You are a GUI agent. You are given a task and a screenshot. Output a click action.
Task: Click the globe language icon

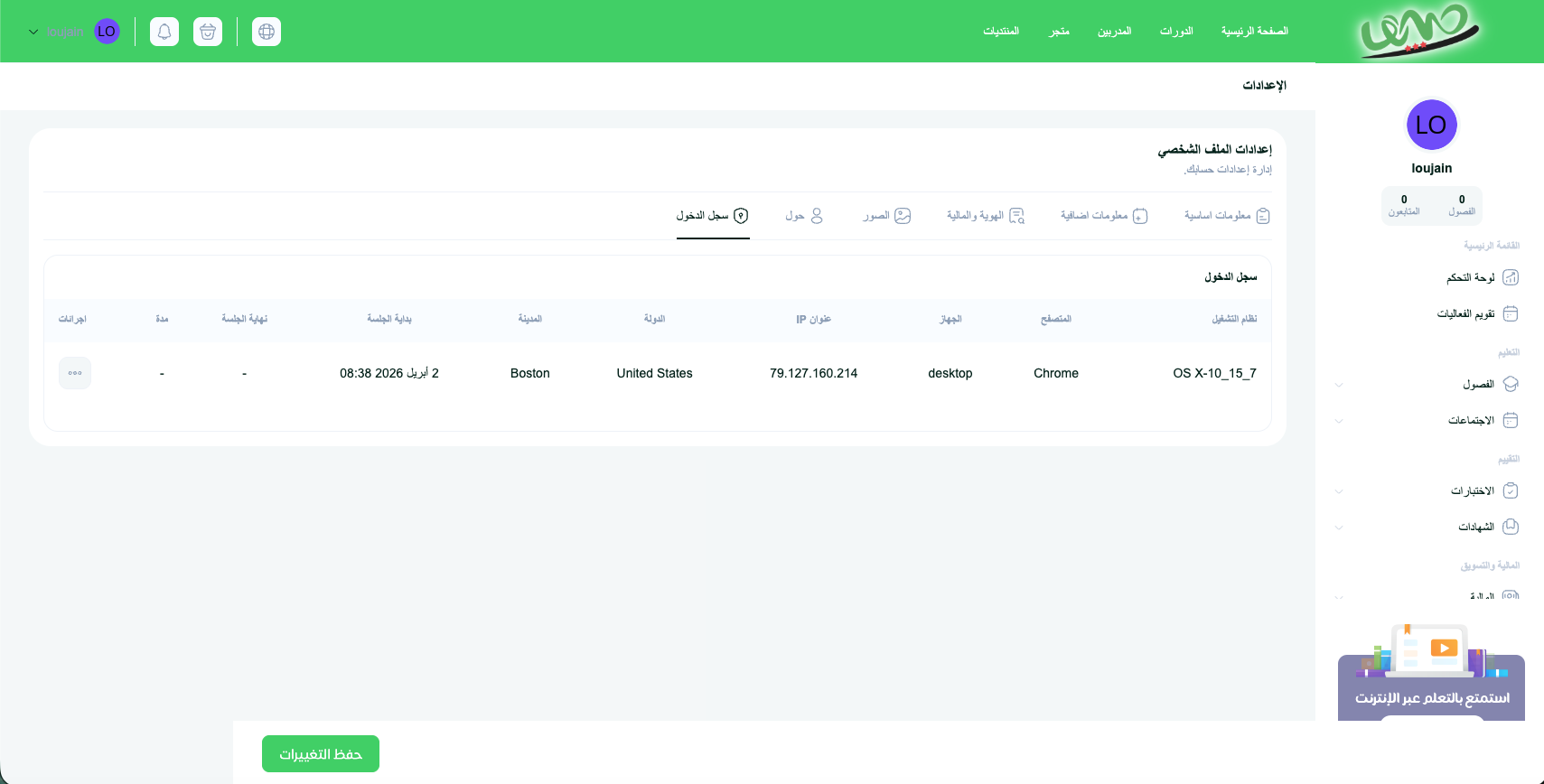(x=267, y=32)
